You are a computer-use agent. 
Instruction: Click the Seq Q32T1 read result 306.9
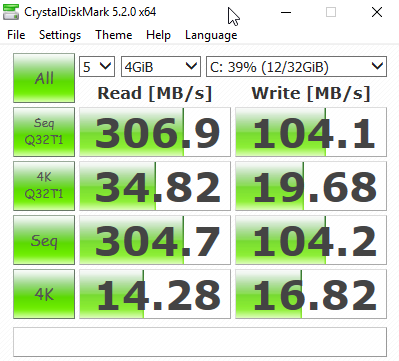[x=155, y=132]
